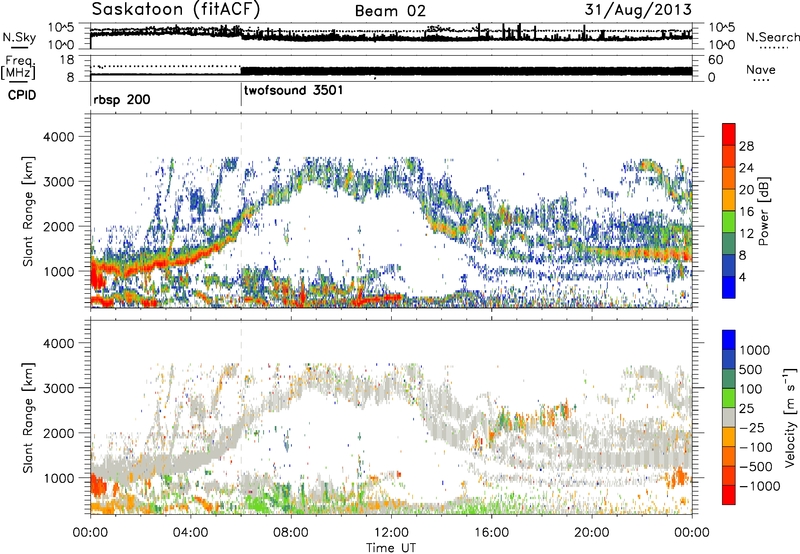The width and height of the screenshot is (800, 554).
Task: Click the 'Beam 02' label
Action: click(390, 11)
